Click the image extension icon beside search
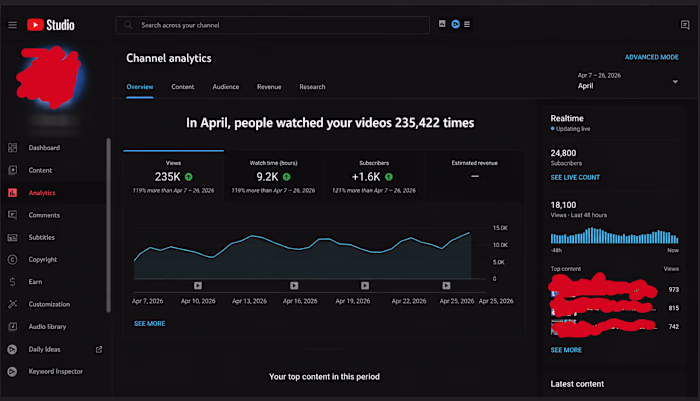 tap(442, 24)
